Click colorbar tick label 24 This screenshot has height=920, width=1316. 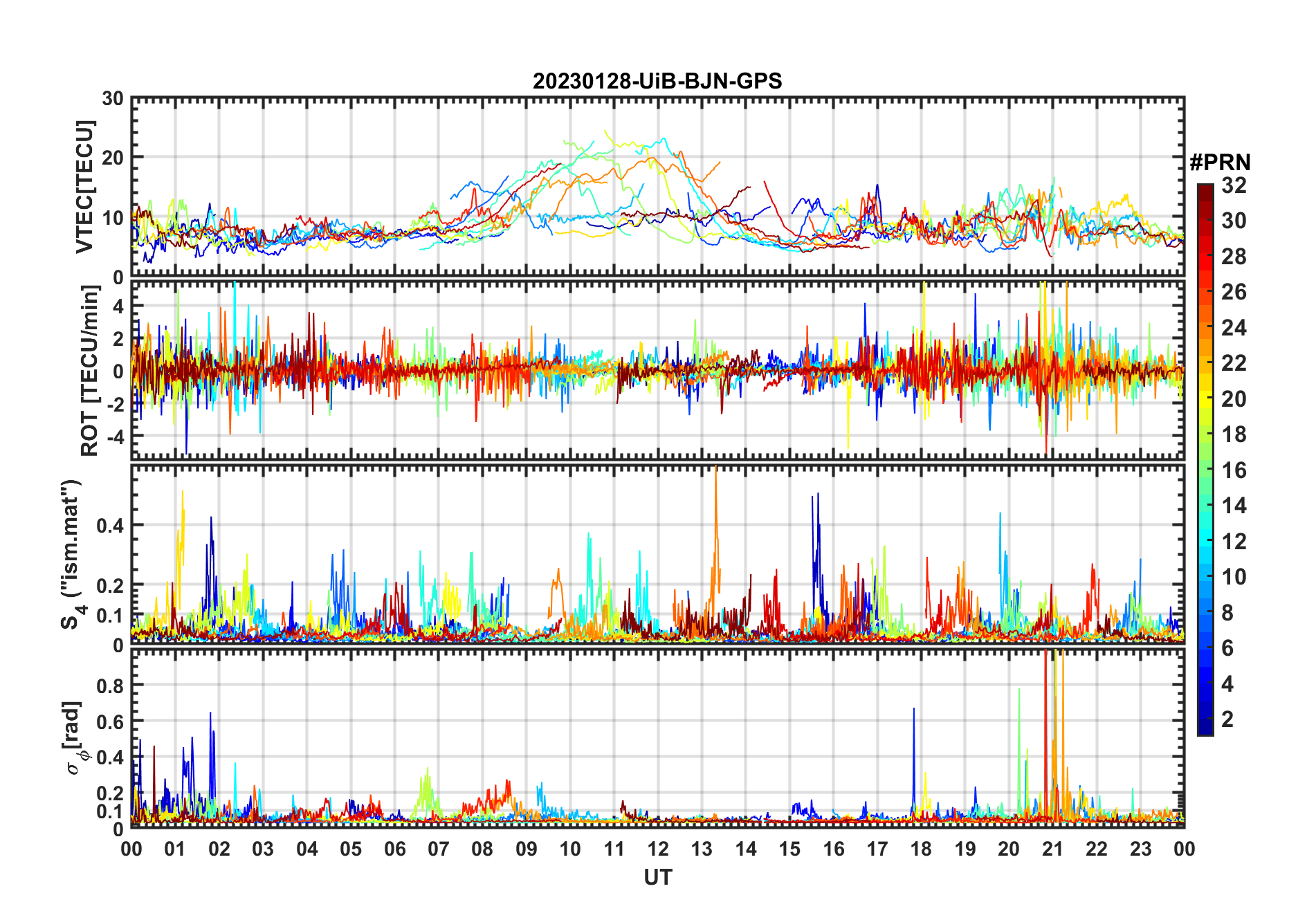pyautogui.click(x=1234, y=328)
